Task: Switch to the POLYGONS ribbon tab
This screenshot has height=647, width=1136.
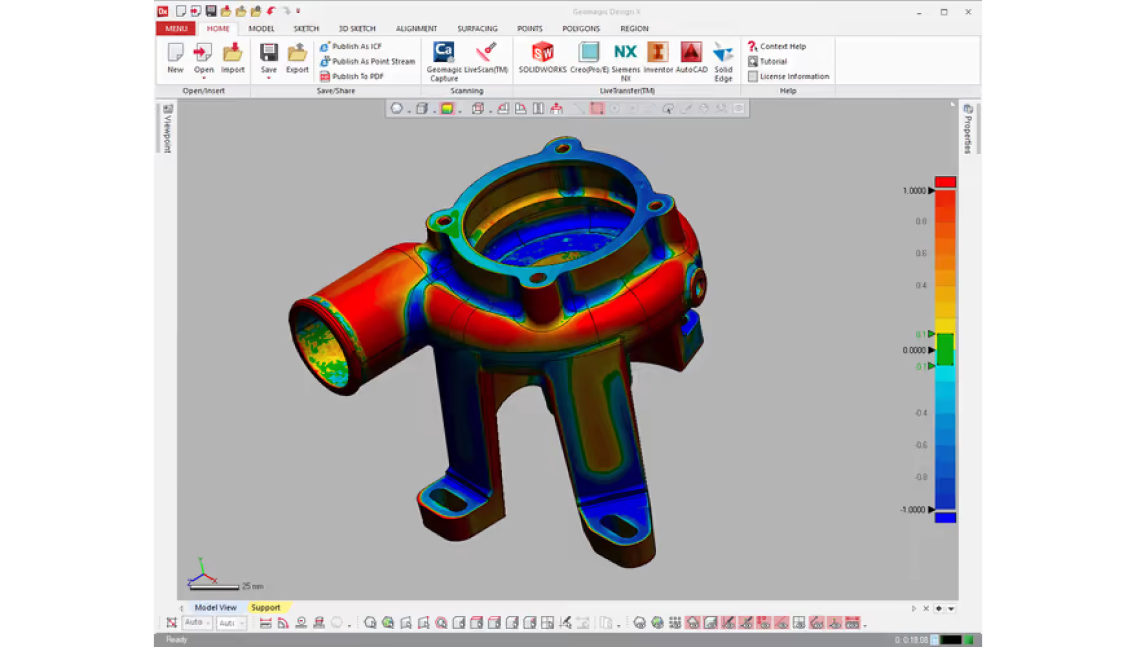Action: tap(581, 28)
